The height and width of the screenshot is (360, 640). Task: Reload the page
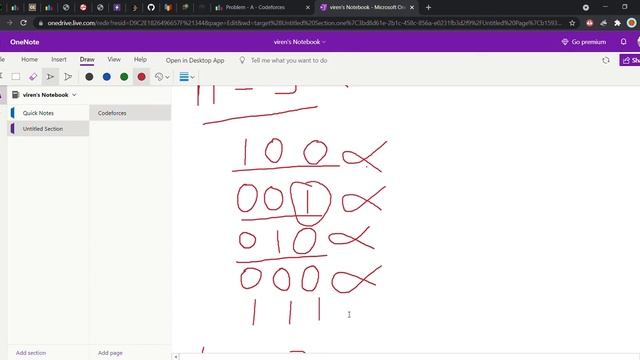tap(23, 23)
